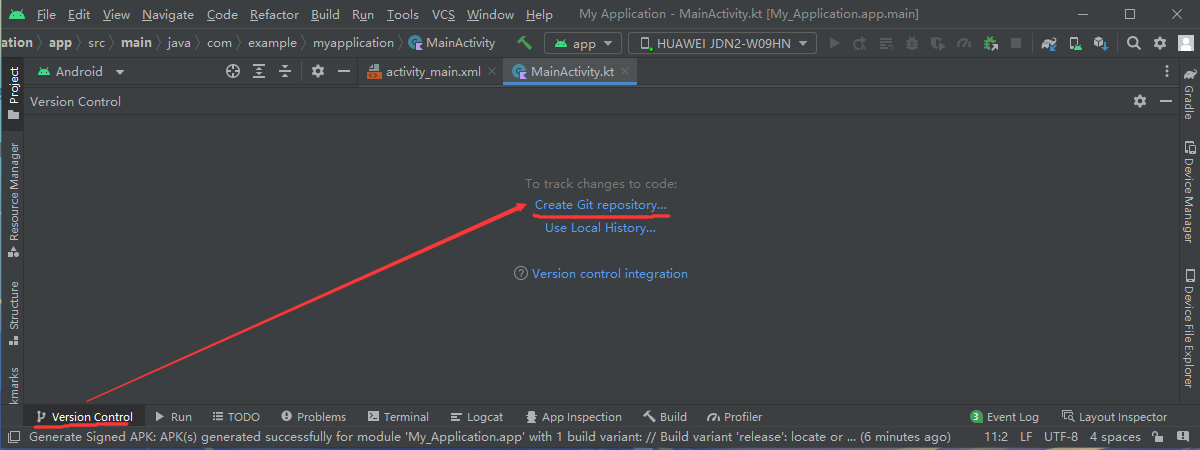Open the 4 spaces indent selector

[x=1115, y=437]
